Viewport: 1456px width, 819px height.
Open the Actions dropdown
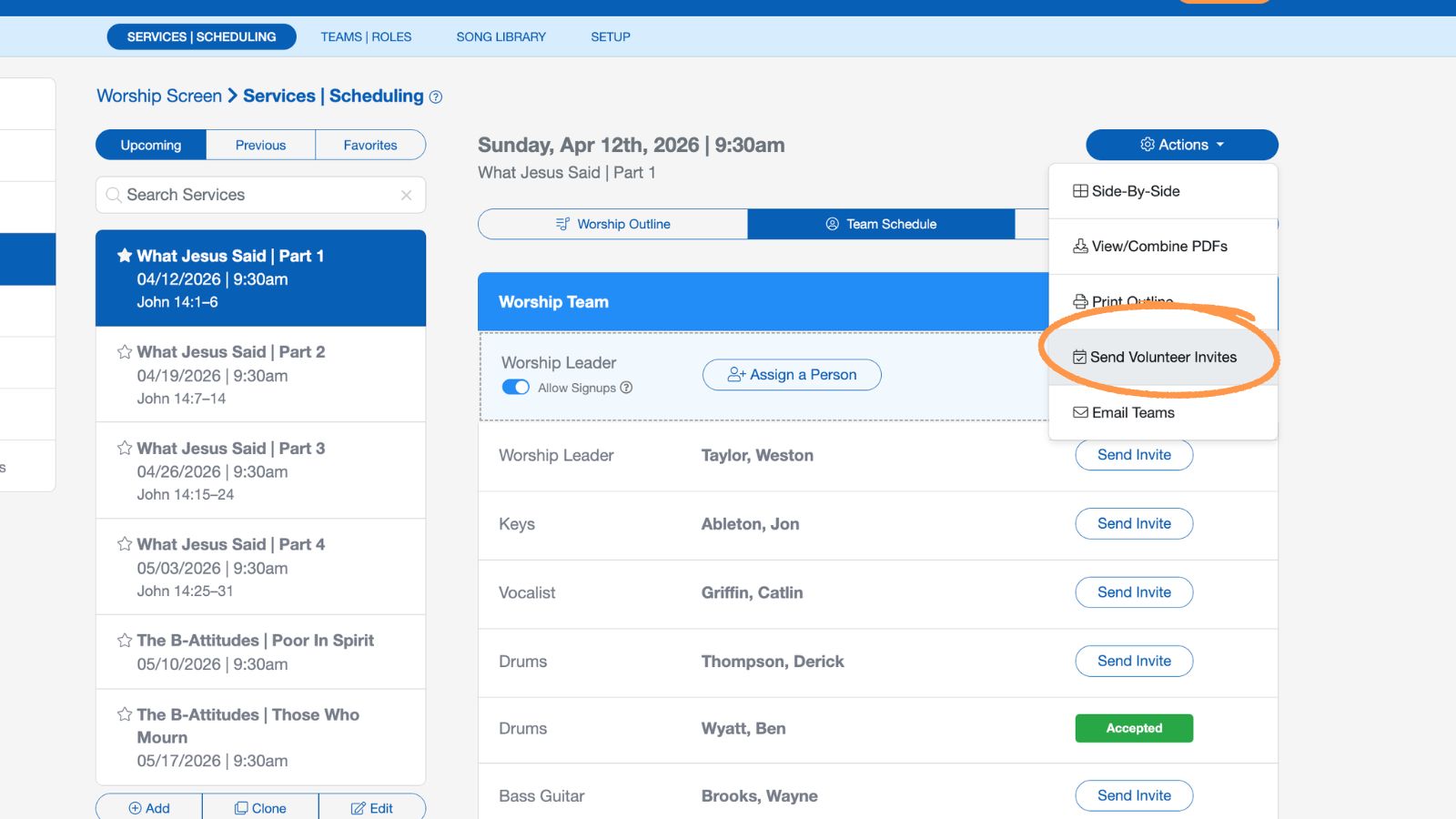point(1181,144)
